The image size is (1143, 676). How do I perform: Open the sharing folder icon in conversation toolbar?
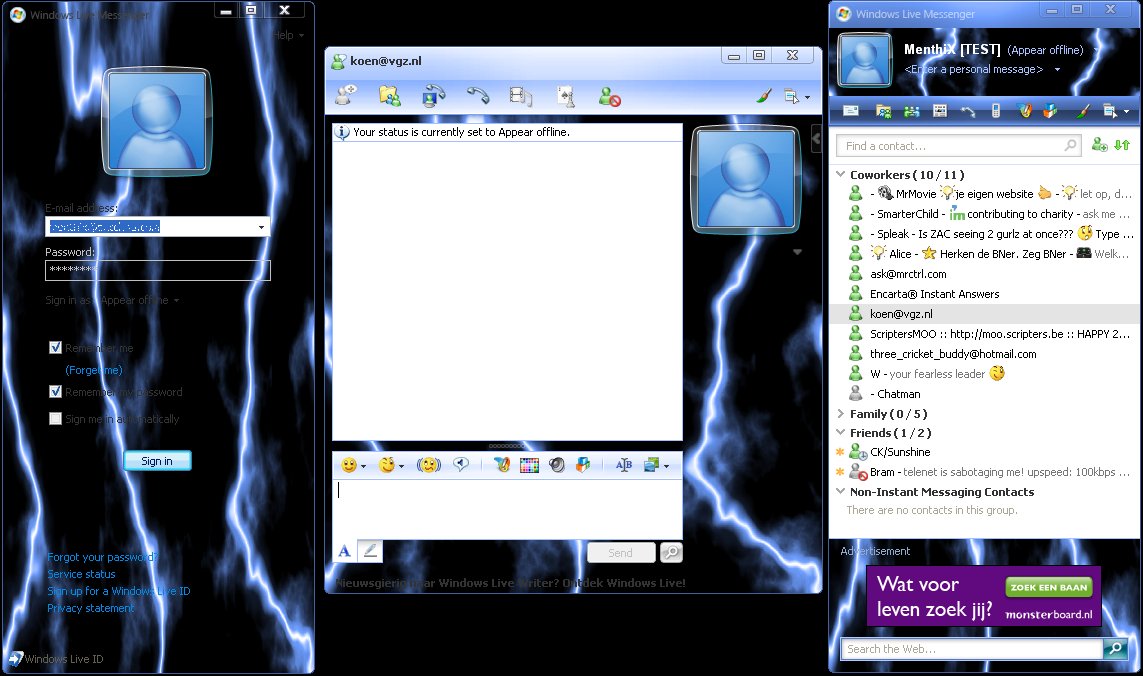(389, 96)
